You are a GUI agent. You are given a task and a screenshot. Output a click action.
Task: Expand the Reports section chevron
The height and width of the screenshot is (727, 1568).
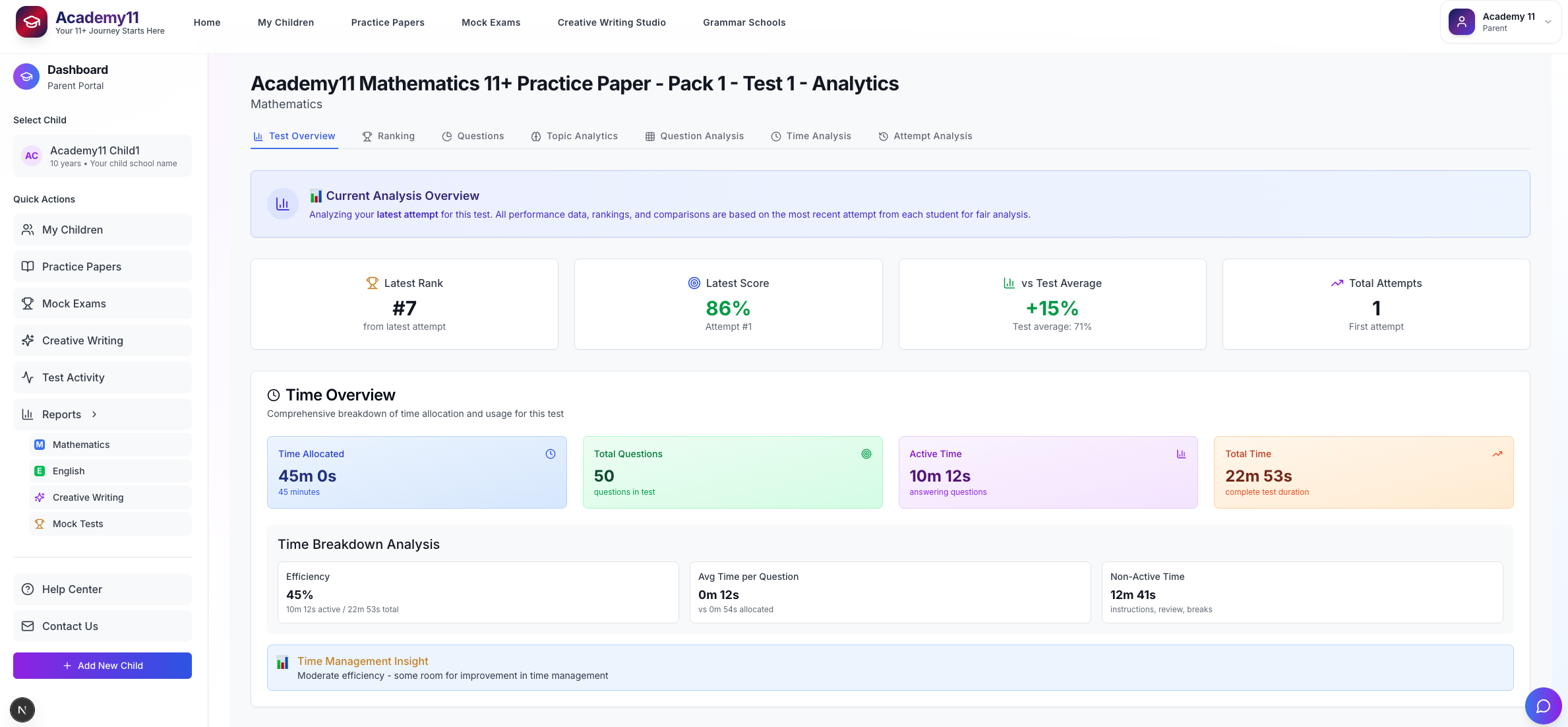coord(94,414)
